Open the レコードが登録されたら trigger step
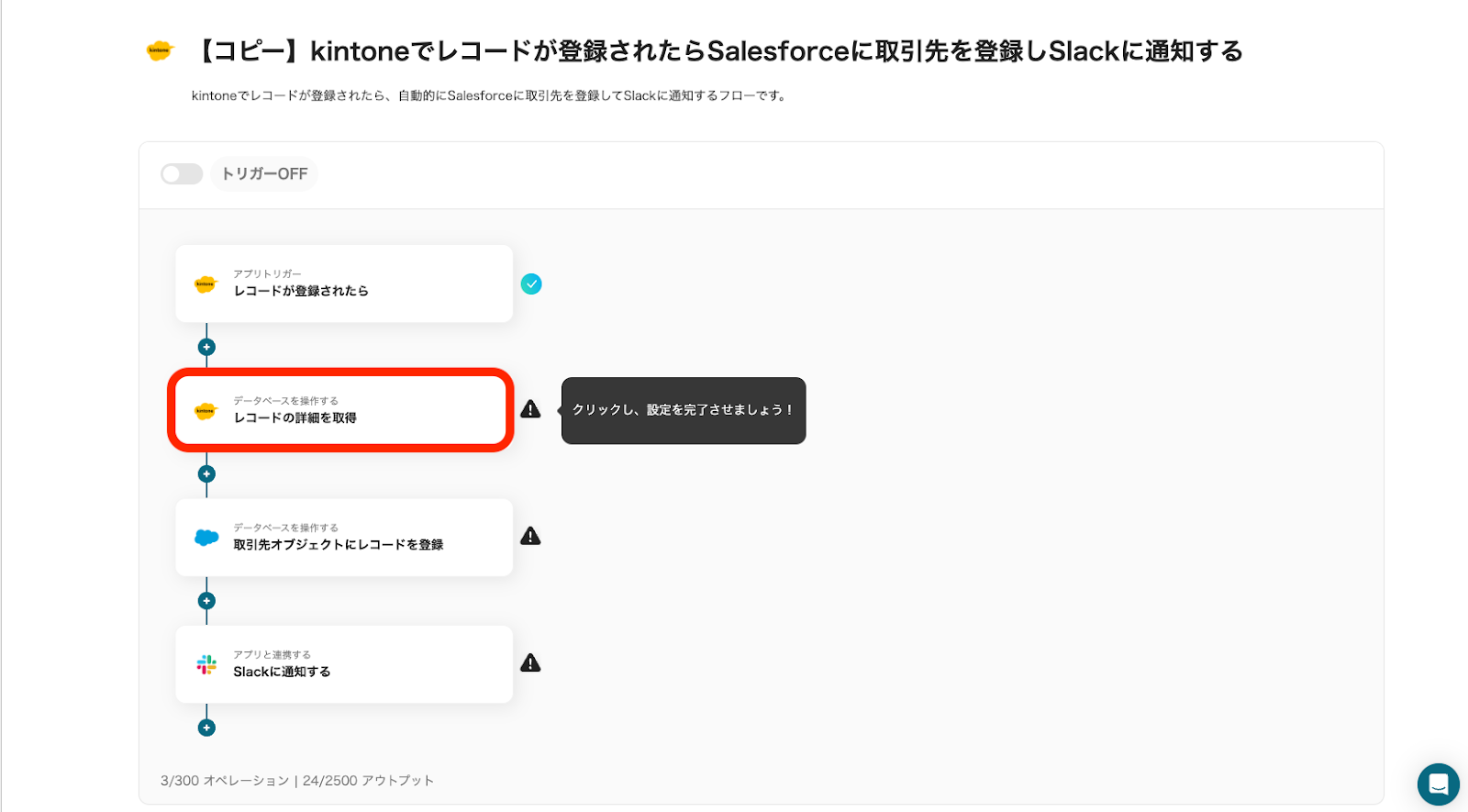Image resolution: width=1468 pixels, height=812 pixels. 344,284
